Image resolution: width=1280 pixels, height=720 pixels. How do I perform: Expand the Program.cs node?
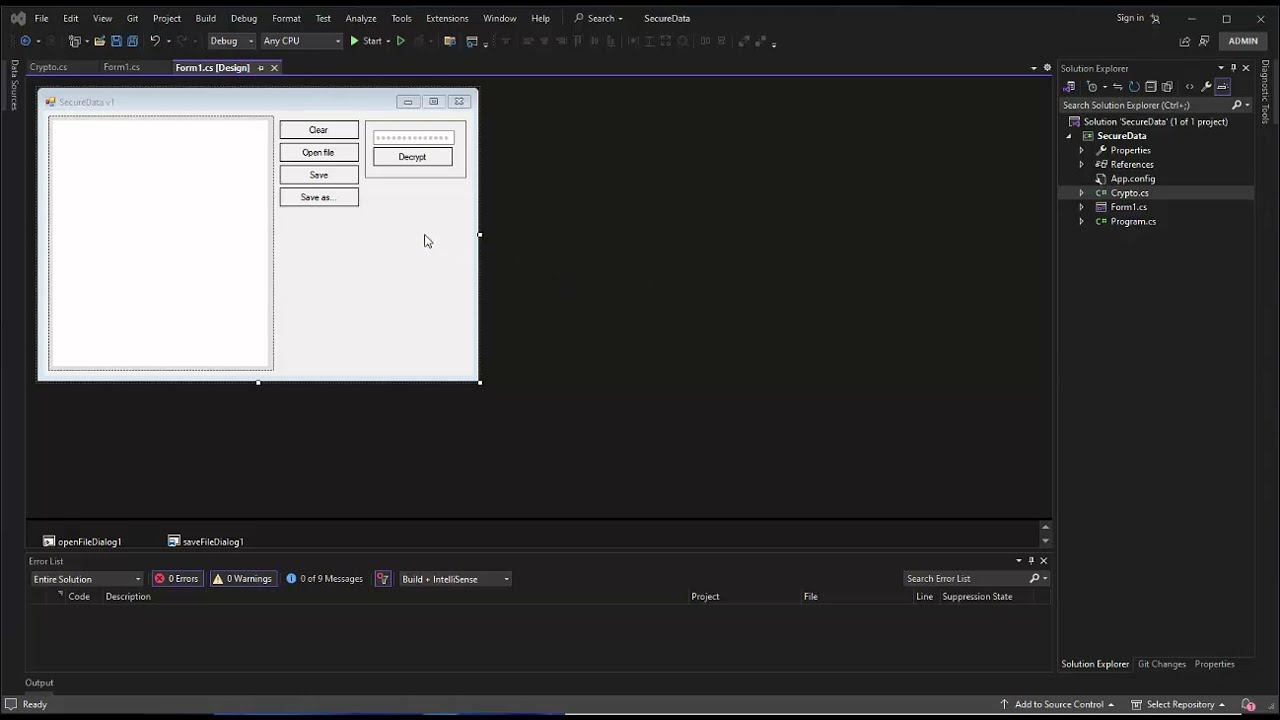[x=1081, y=221]
